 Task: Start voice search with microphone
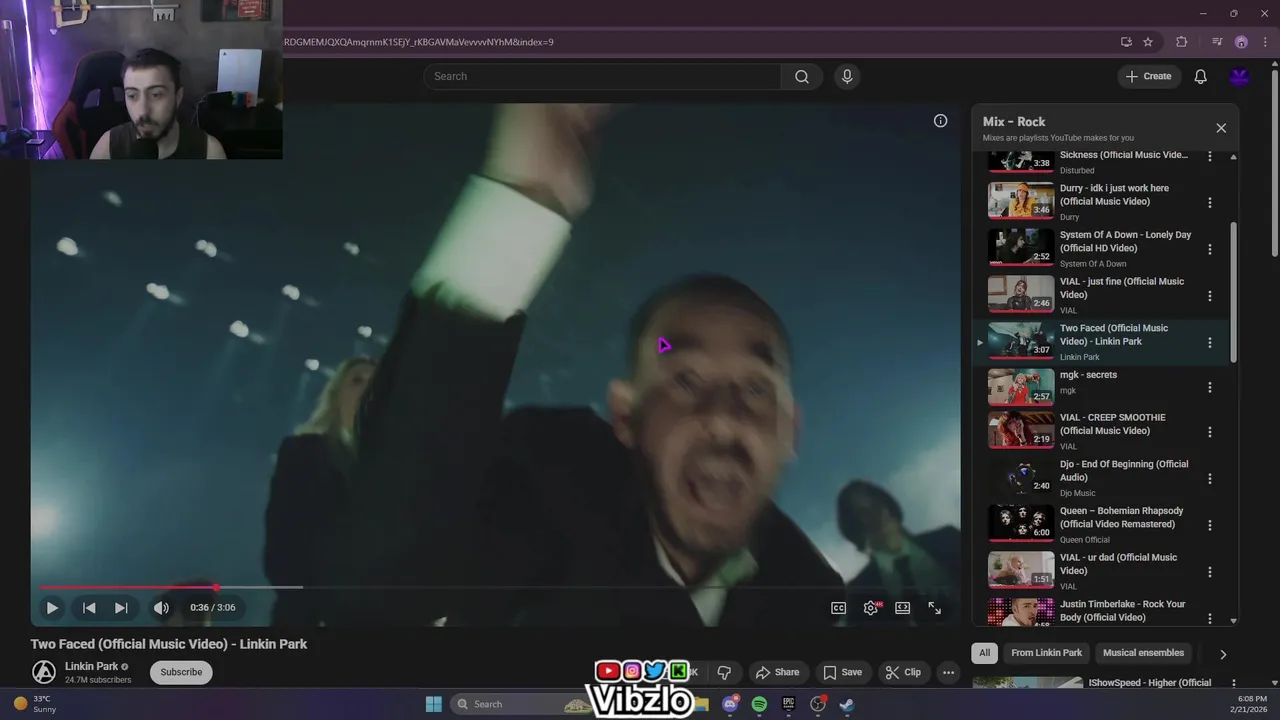coord(847,76)
